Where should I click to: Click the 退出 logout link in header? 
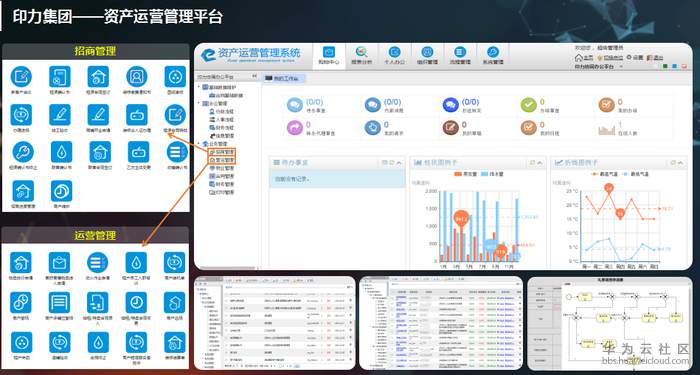point(654,58)
